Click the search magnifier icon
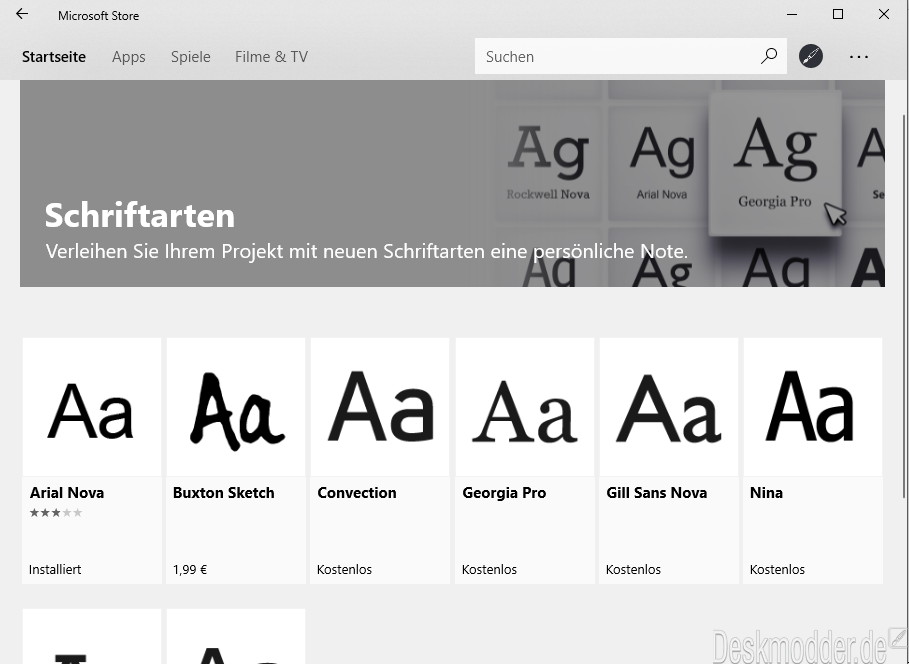The height and width of the screenshot is (664, 909). (769, 56)
